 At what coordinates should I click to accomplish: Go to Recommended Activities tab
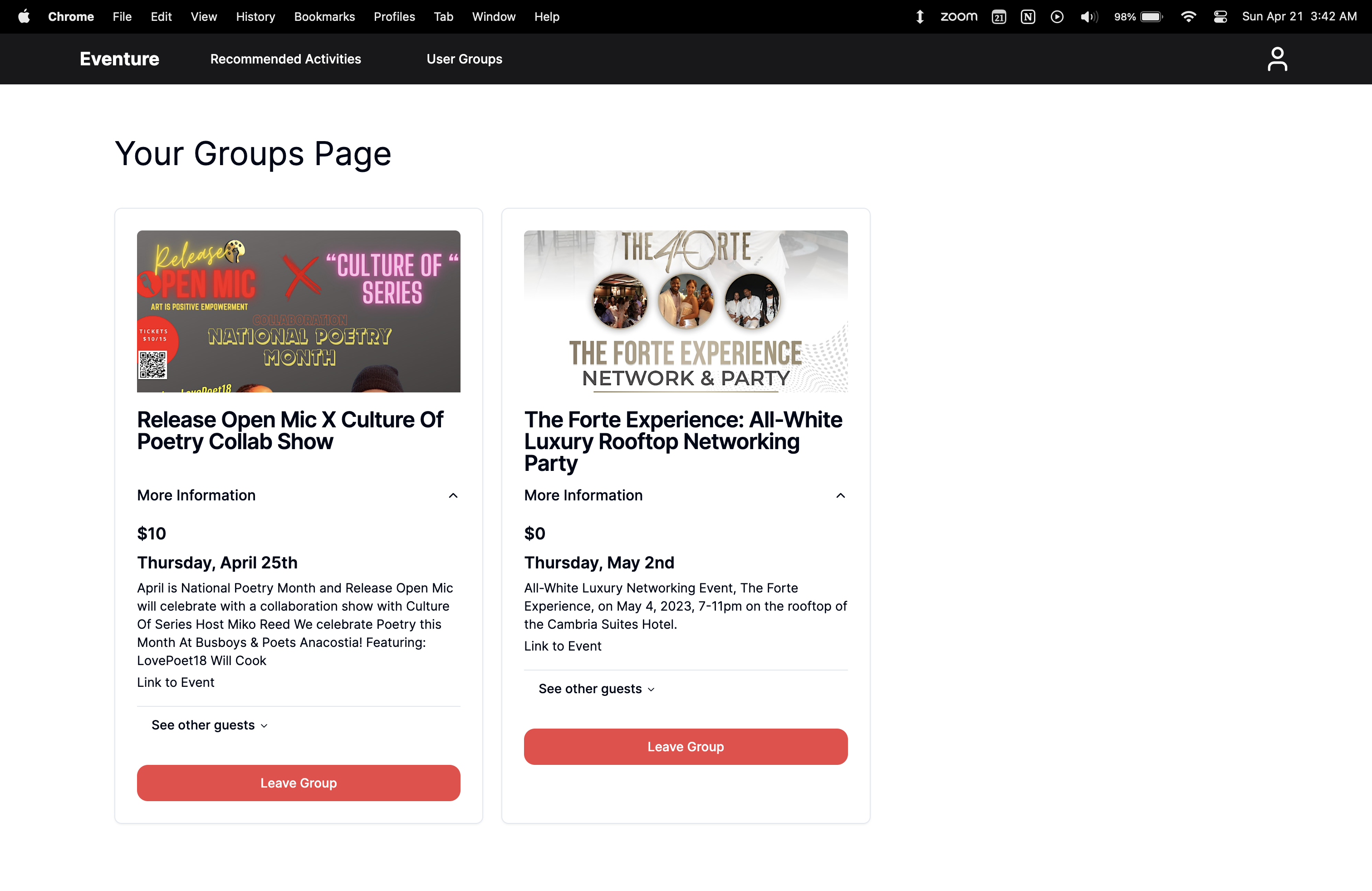(x=285, y=59)
